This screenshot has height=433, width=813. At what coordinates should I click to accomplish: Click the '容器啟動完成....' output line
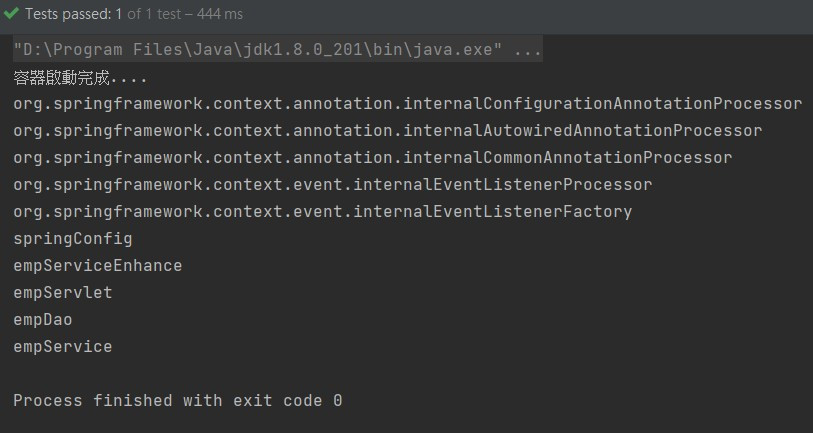(x=80, y=78)
